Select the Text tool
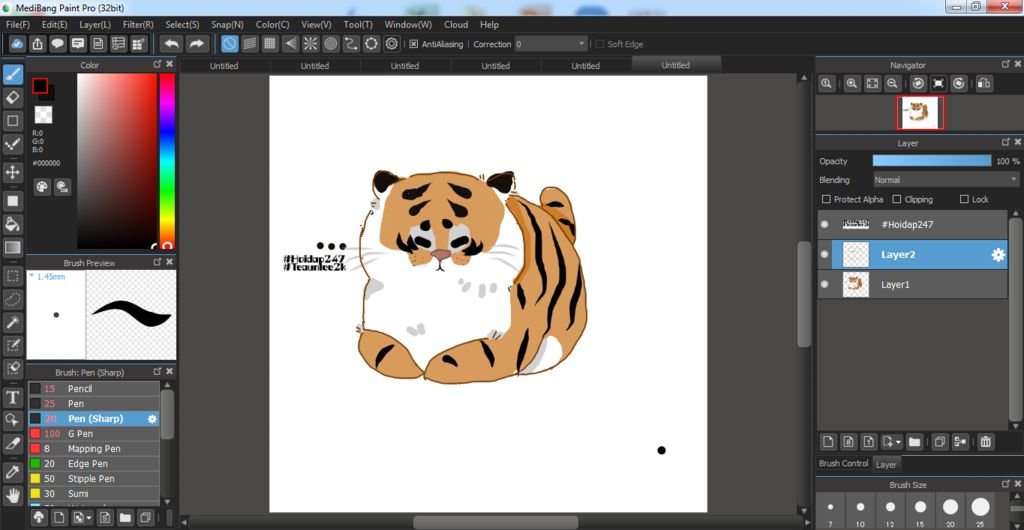The height and width of the screenshot is (530, 1024). [x=12, y=397]
